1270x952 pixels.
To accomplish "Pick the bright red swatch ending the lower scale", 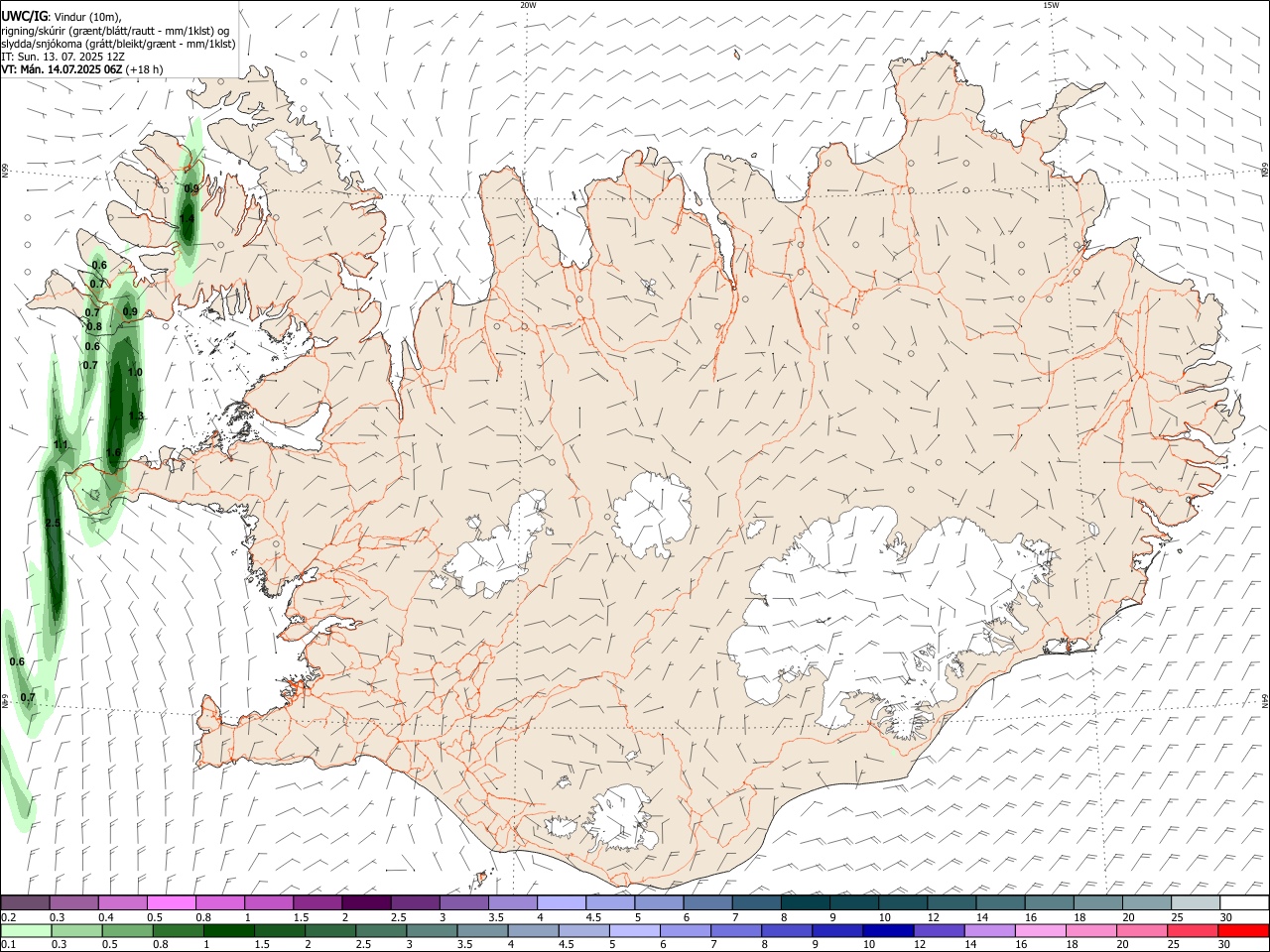I will point(1243,930).
